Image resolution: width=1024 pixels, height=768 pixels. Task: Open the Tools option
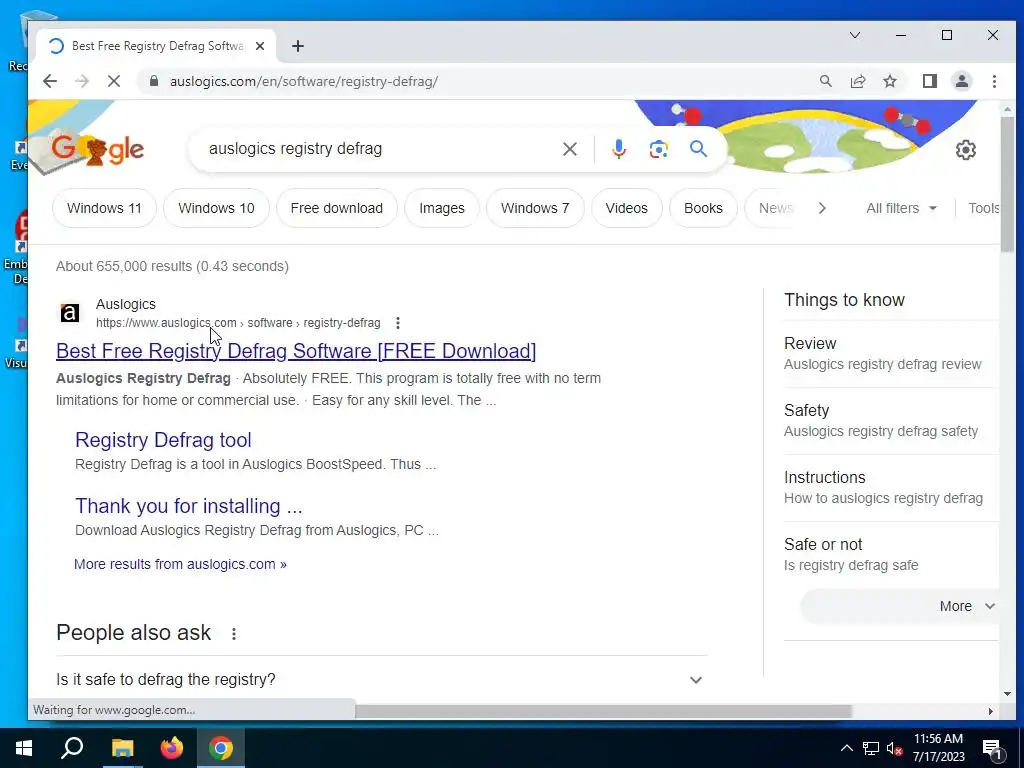click(984, 208)
